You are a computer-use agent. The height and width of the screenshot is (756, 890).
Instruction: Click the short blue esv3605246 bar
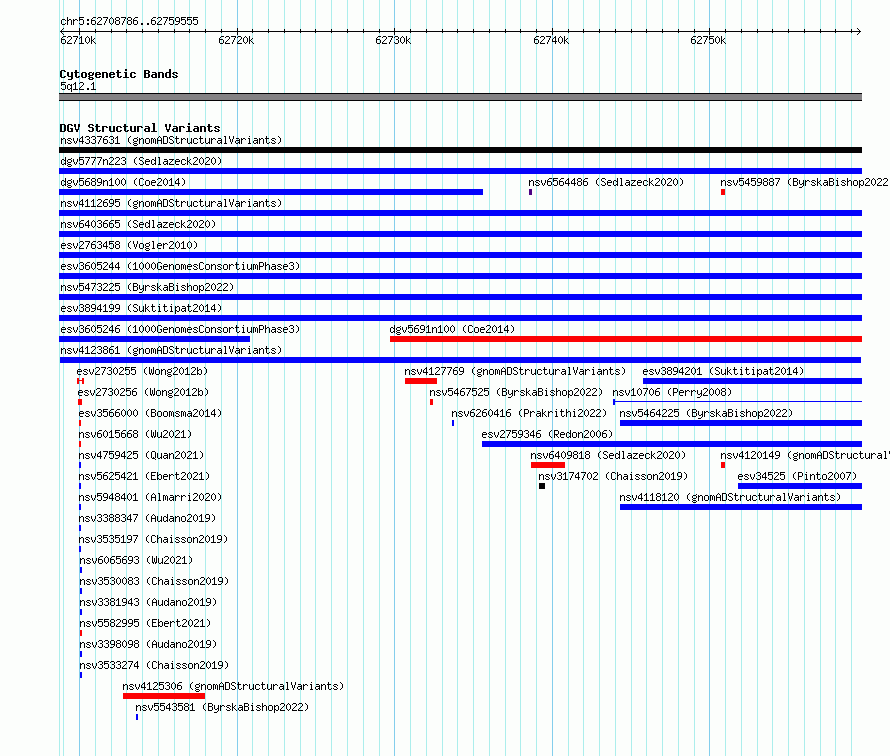(154, 339)
